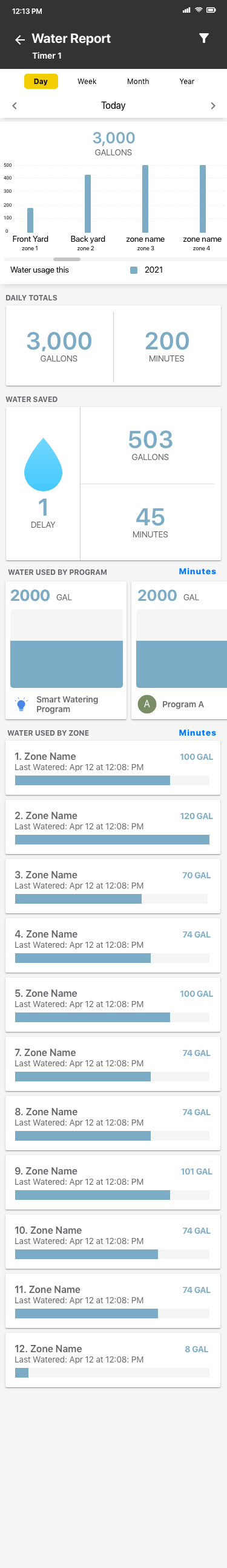The height and width of the screenshot is (1568, 227).
Task: Toggle program usage to Minutes
Action: tap(197, 572)
